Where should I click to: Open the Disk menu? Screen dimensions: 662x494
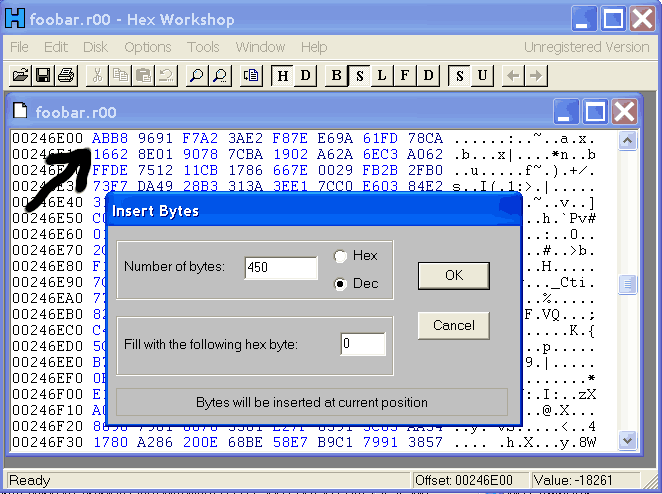(95, 47)
